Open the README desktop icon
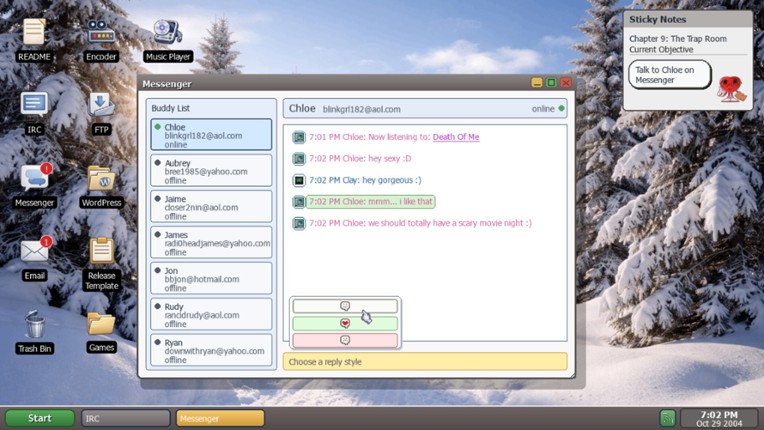 click(34, 36)
